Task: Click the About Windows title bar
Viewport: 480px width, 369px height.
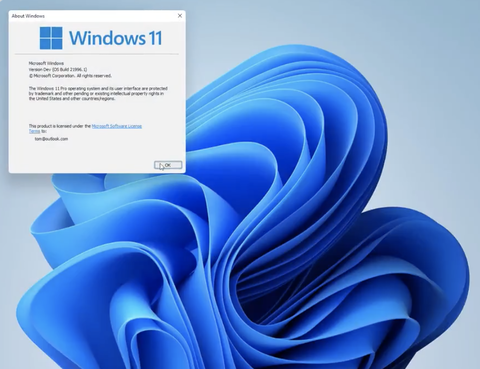Action: pos(93,16)
